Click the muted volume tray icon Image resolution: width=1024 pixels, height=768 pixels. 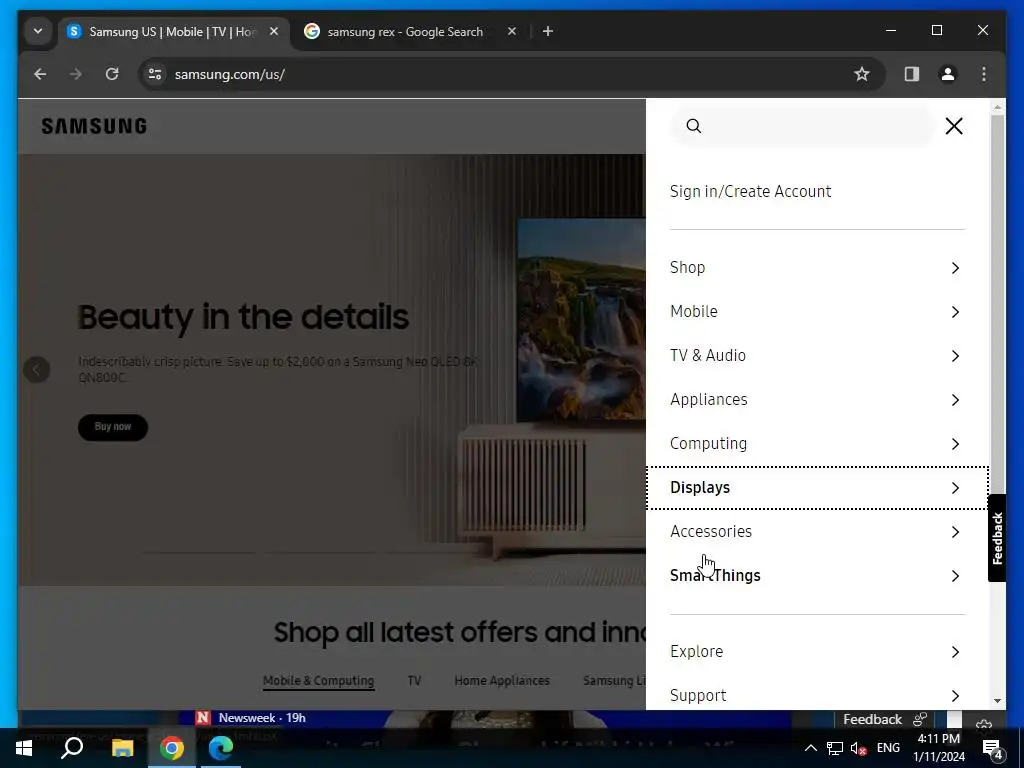click(x=858, y=748)
